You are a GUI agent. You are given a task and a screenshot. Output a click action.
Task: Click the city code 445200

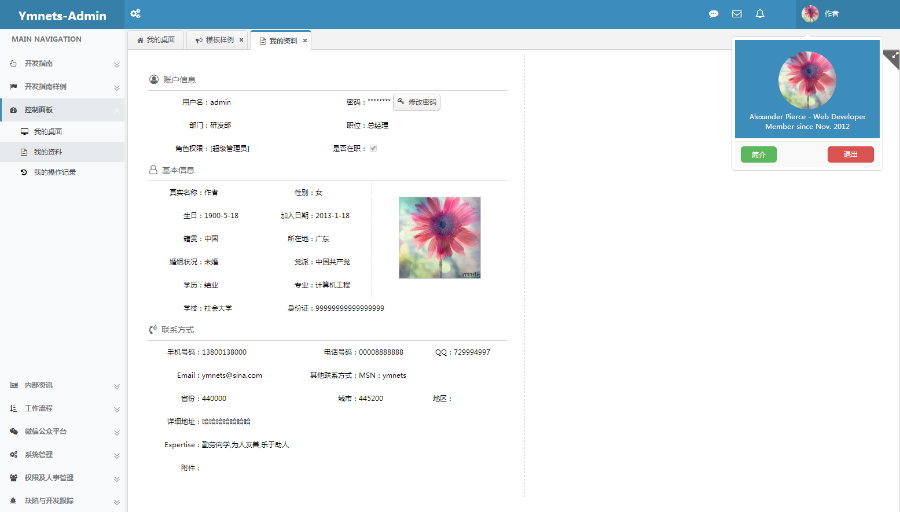[x=371, y=398]
